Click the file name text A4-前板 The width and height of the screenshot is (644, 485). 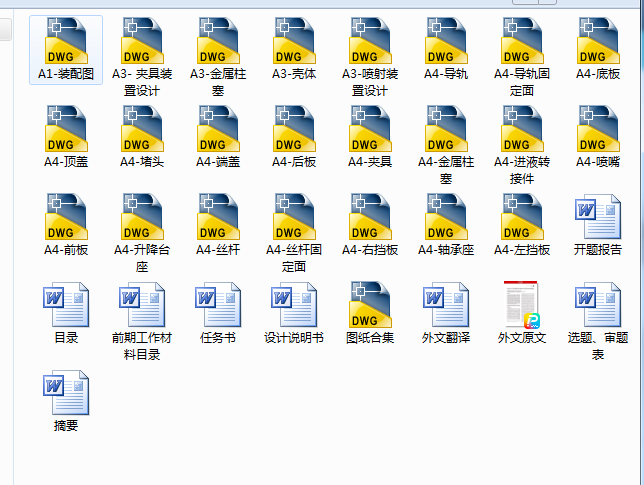tap(66, 250)
